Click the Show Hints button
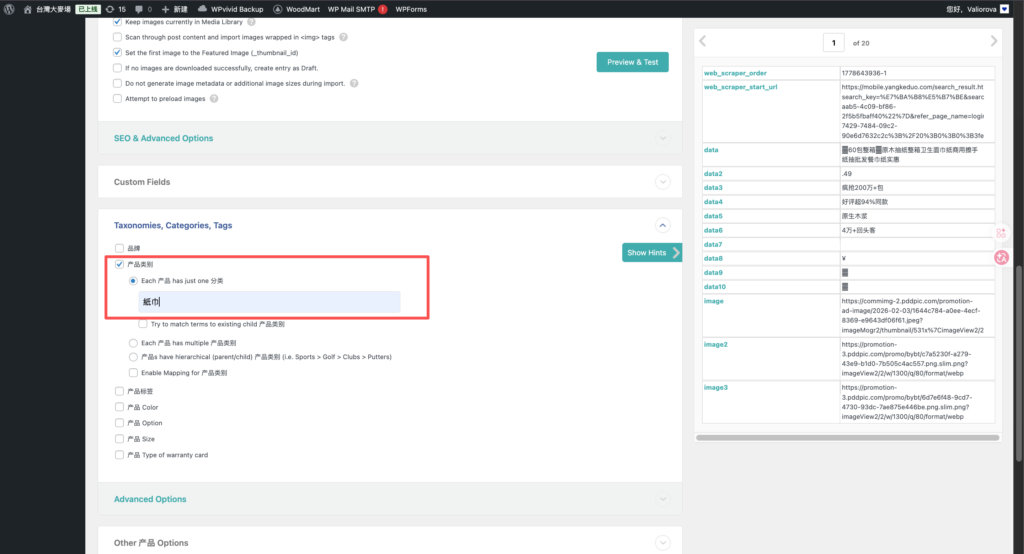1024x554 pixels. (652, 253)
